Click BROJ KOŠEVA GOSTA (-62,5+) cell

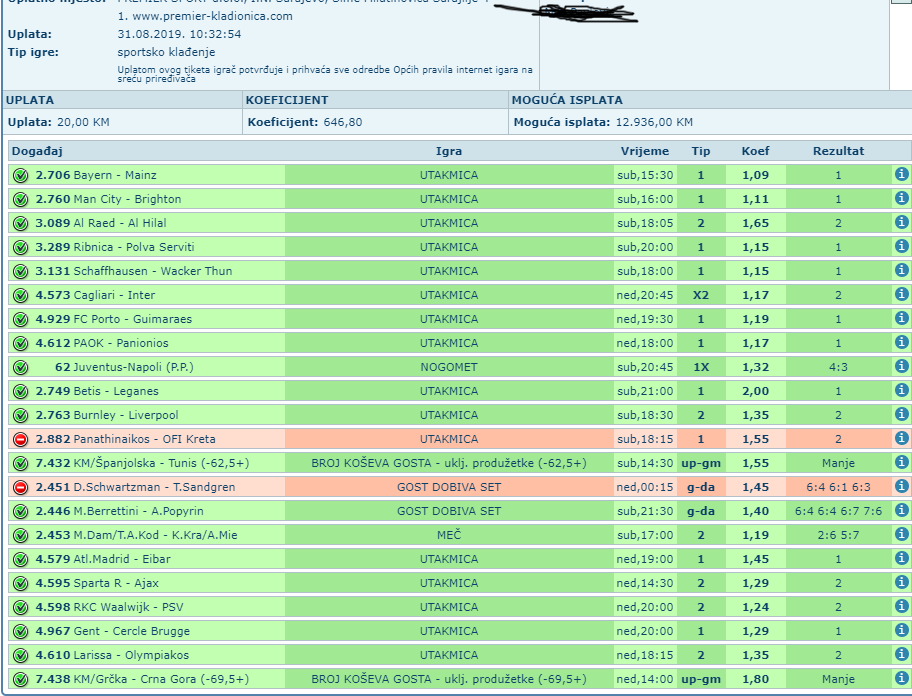pyautogui.click(x=448, y=463)
